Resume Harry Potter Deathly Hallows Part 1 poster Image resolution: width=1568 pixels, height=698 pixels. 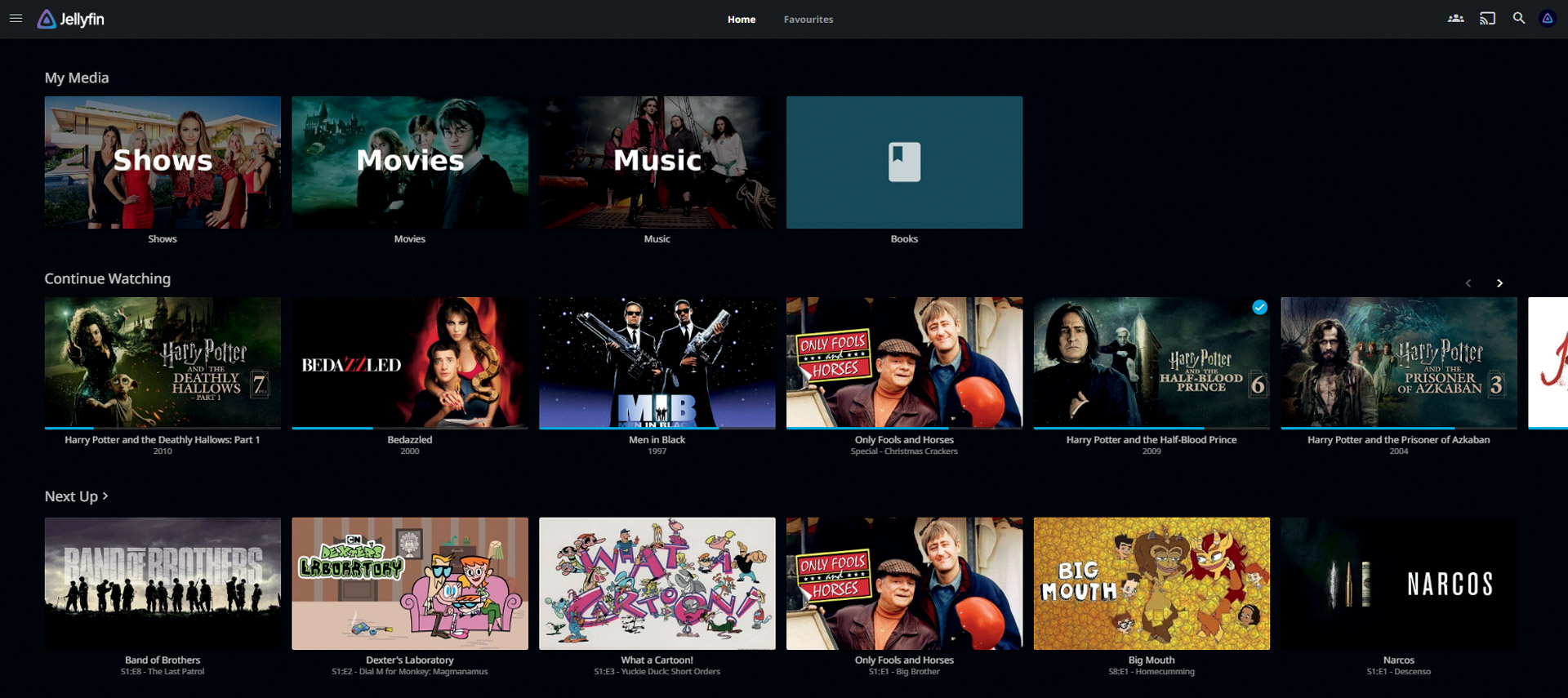163,362
